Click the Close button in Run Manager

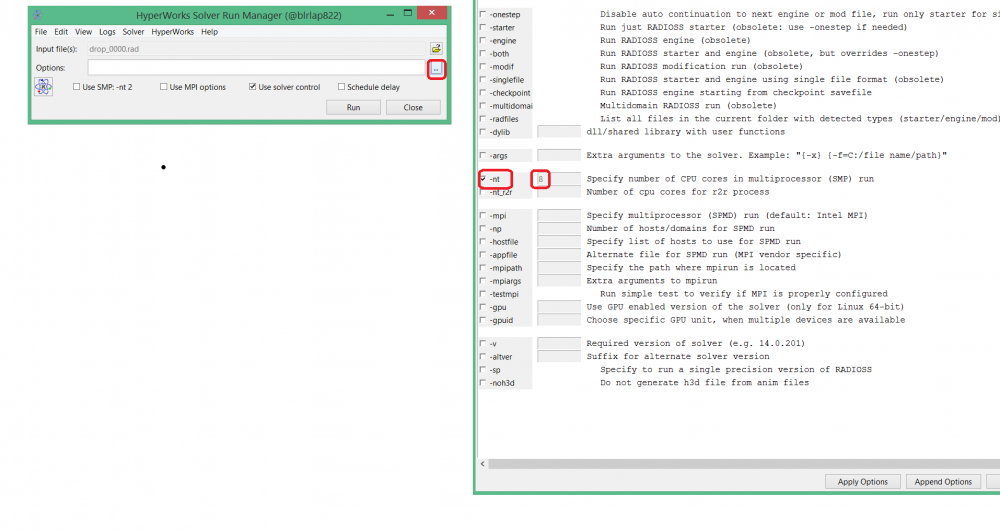point(413,107)
